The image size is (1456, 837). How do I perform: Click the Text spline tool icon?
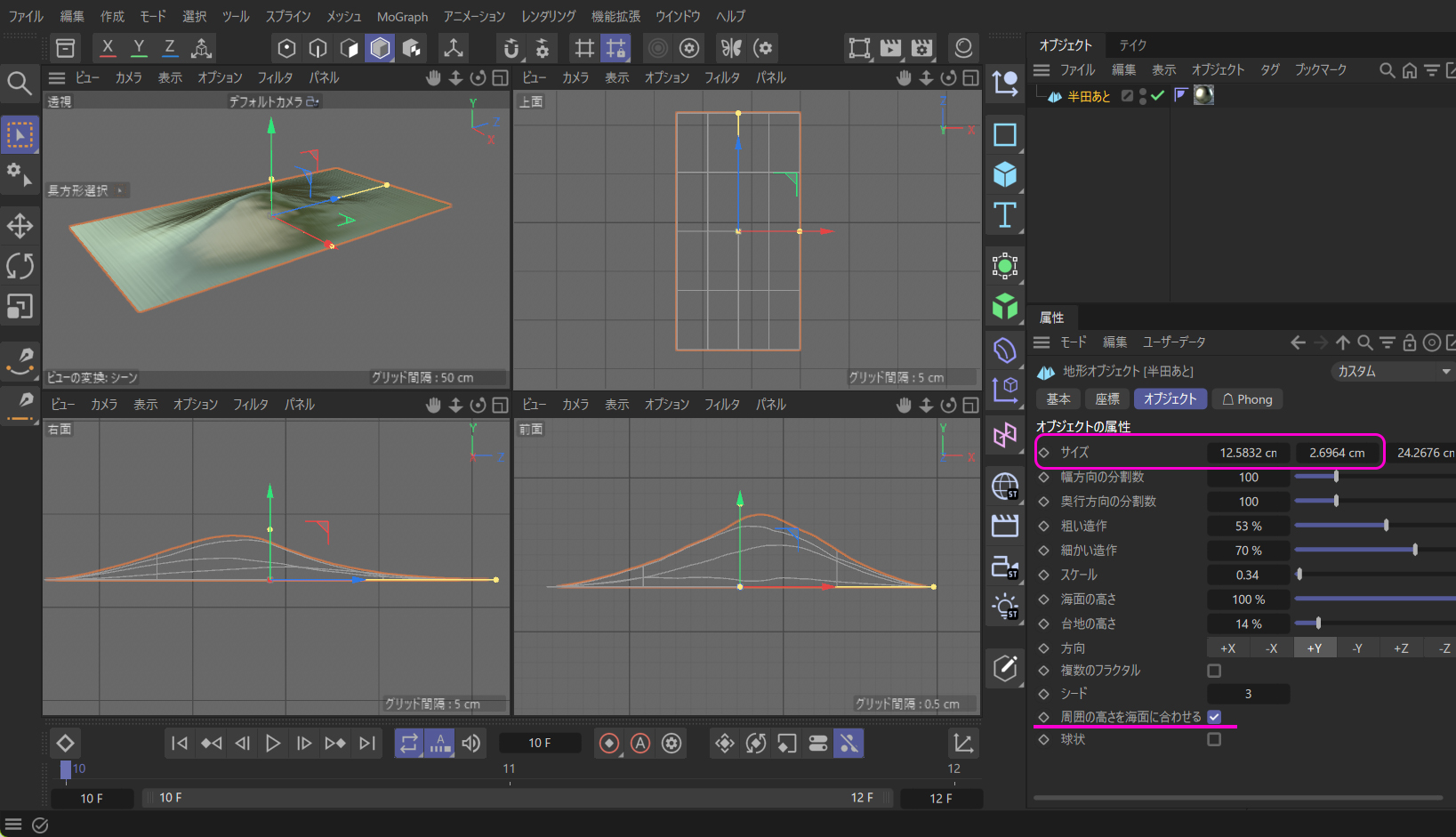[x=1005, y=215]
